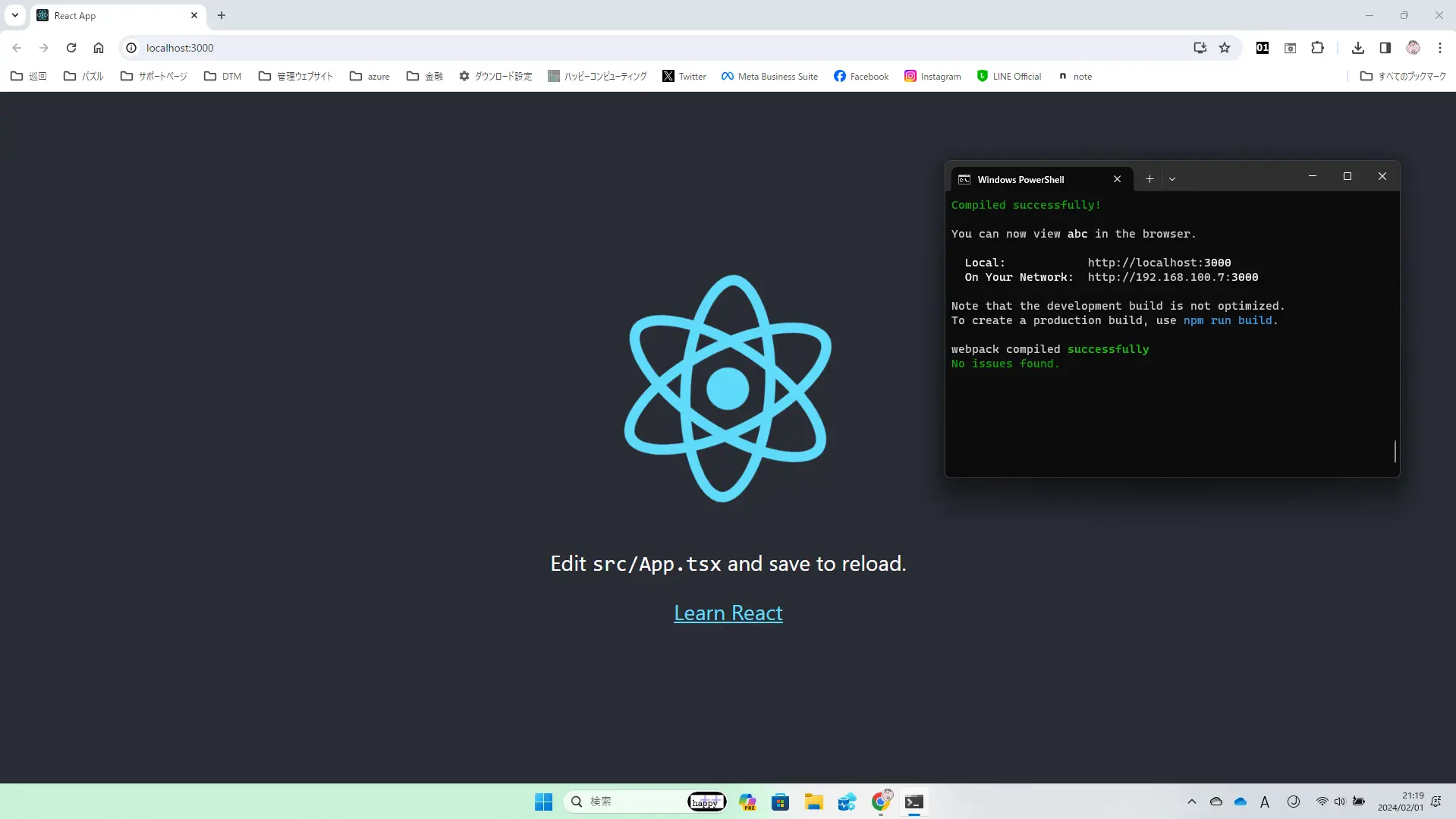Reload the localhost:3000 page
1456x819 pixels.
coord(71,48)
